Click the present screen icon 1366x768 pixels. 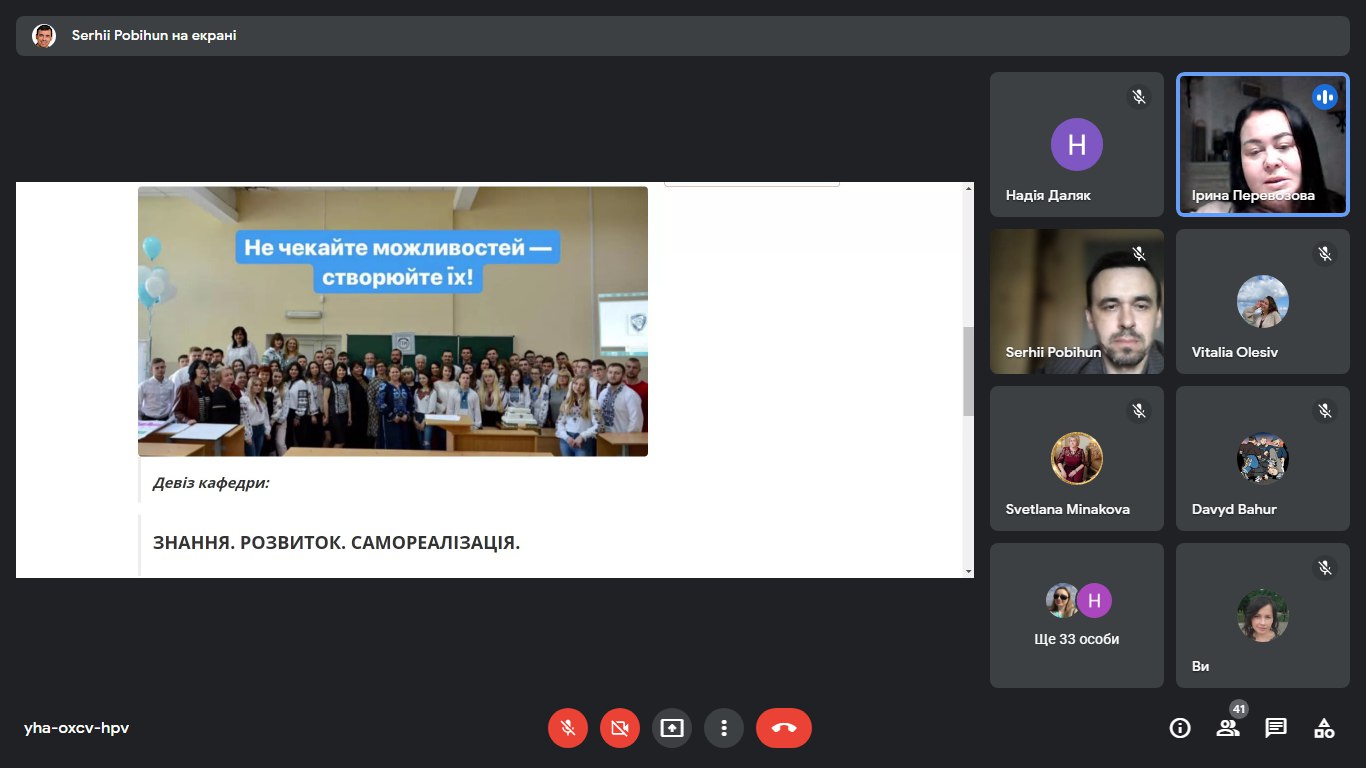(672, 728)
